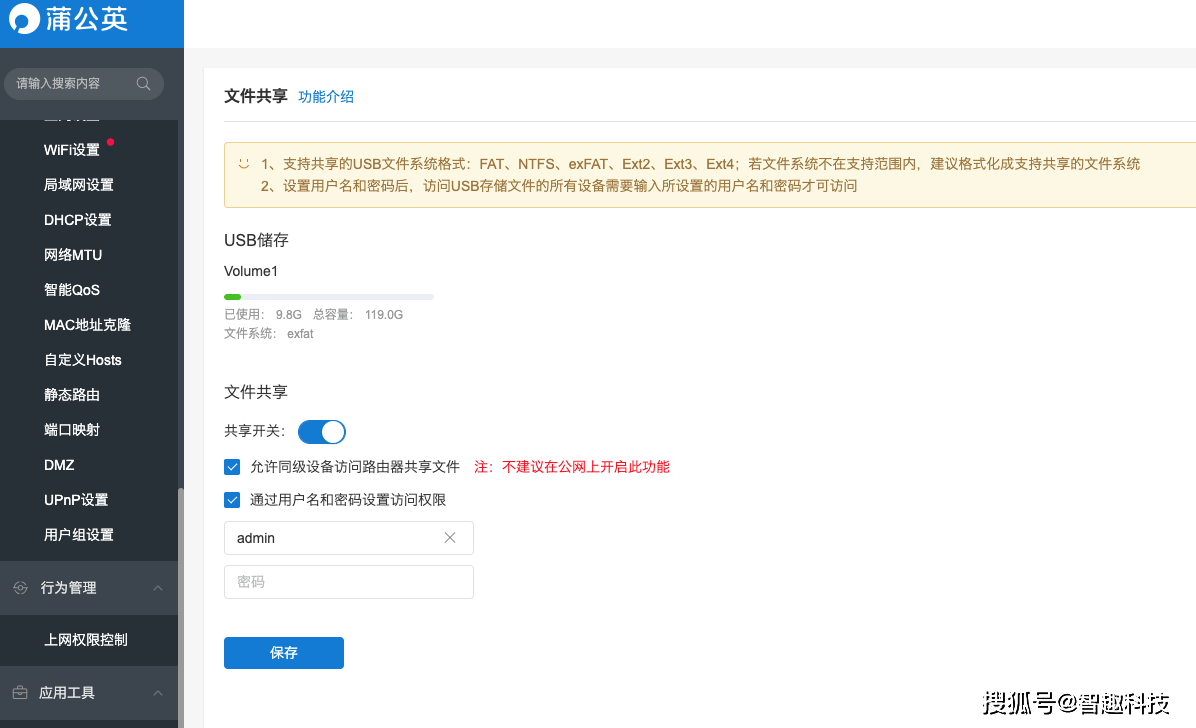Viewport: 1196px width, 728px height.
Task: Open WiFi设置 in the sidebar
Action: coord(72,150)
